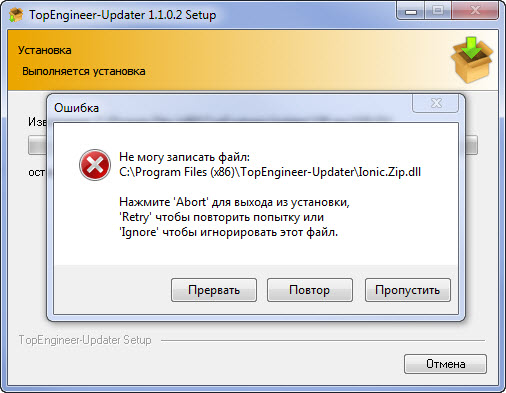
Task: Click the installer package icon in title bar
Action: click(16, 15)
